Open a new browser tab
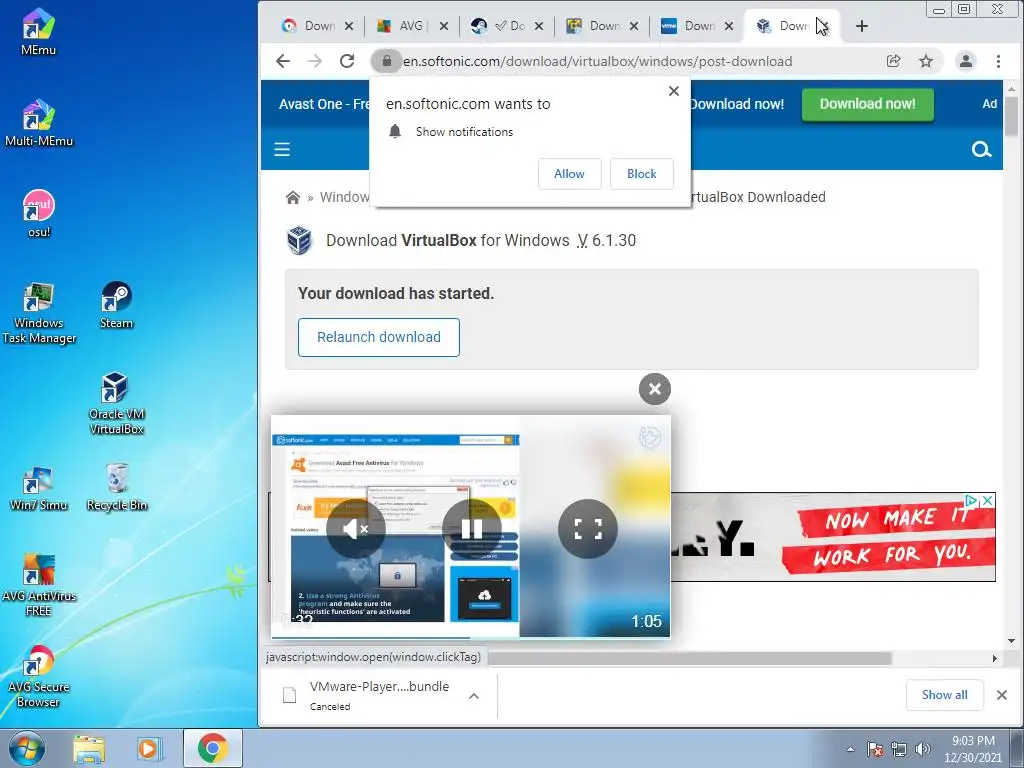This screenshot has width=1024, height=768. (x=862, y=26)
